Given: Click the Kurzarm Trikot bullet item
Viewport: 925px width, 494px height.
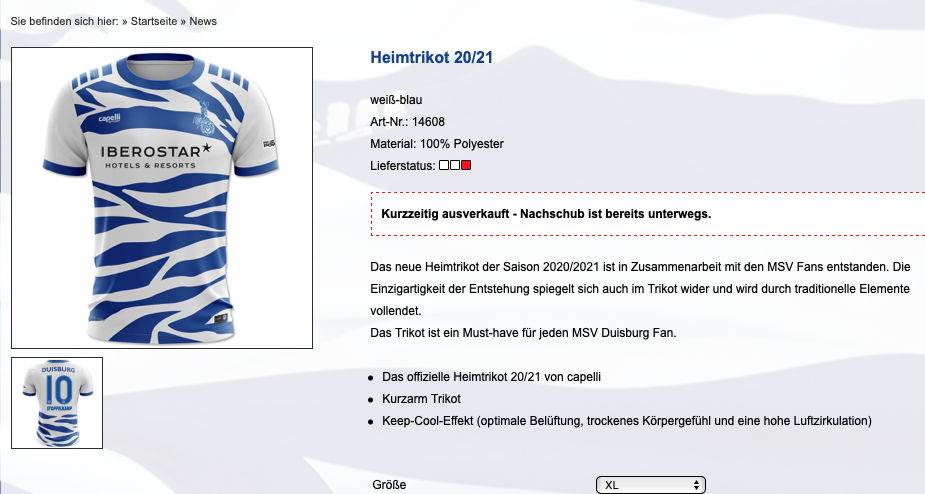Looking at the screenshot, I should [421, 399].
